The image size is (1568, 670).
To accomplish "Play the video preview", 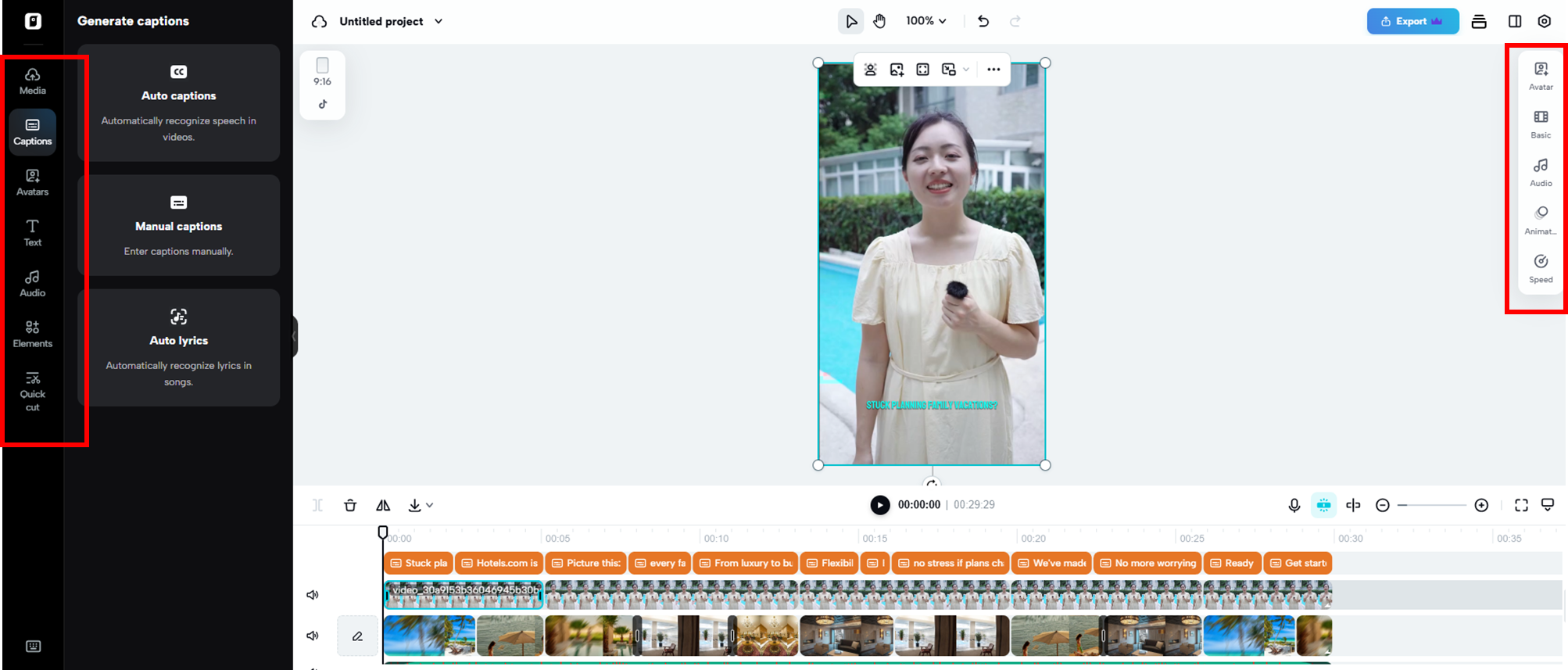I will point(879,505).
